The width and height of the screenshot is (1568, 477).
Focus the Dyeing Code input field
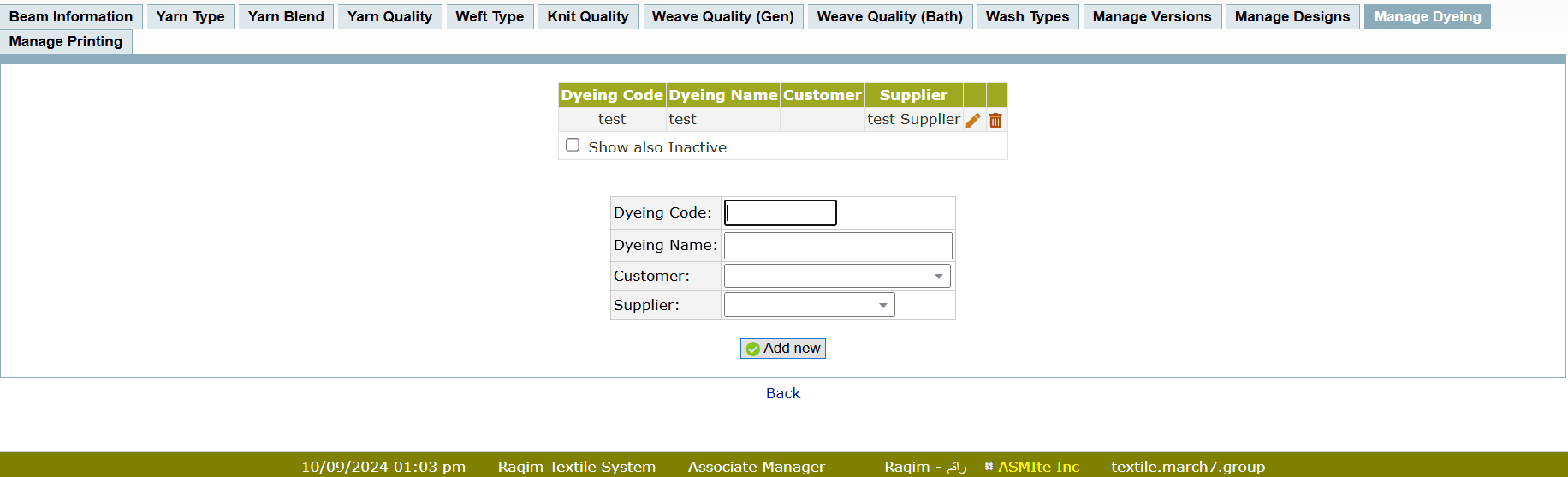click(781, 212)
